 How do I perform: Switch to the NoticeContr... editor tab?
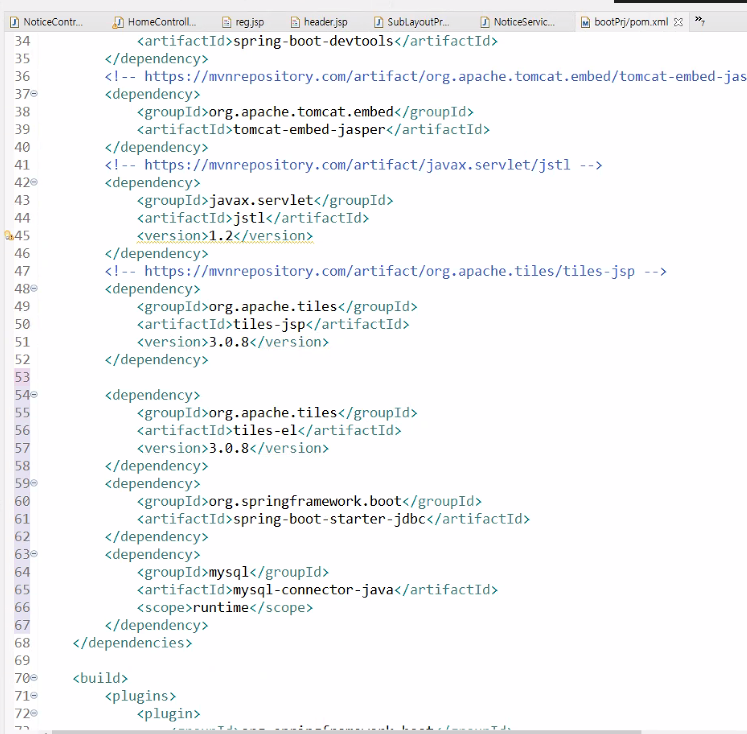pyautogui.click(x=47, y=22)
